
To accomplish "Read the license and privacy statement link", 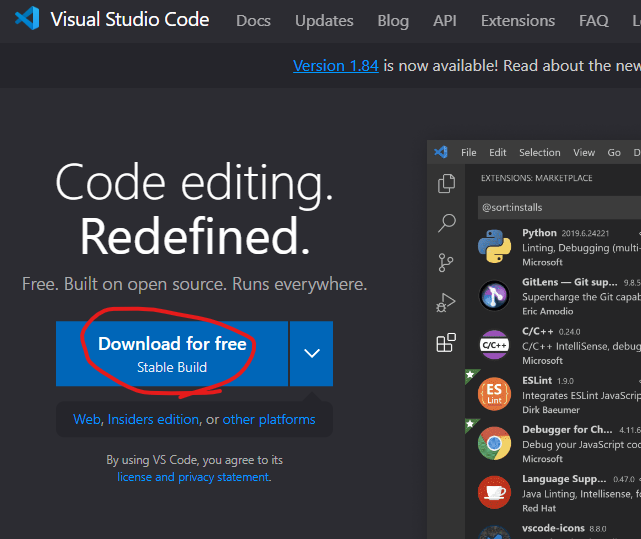I will point(193,477).
